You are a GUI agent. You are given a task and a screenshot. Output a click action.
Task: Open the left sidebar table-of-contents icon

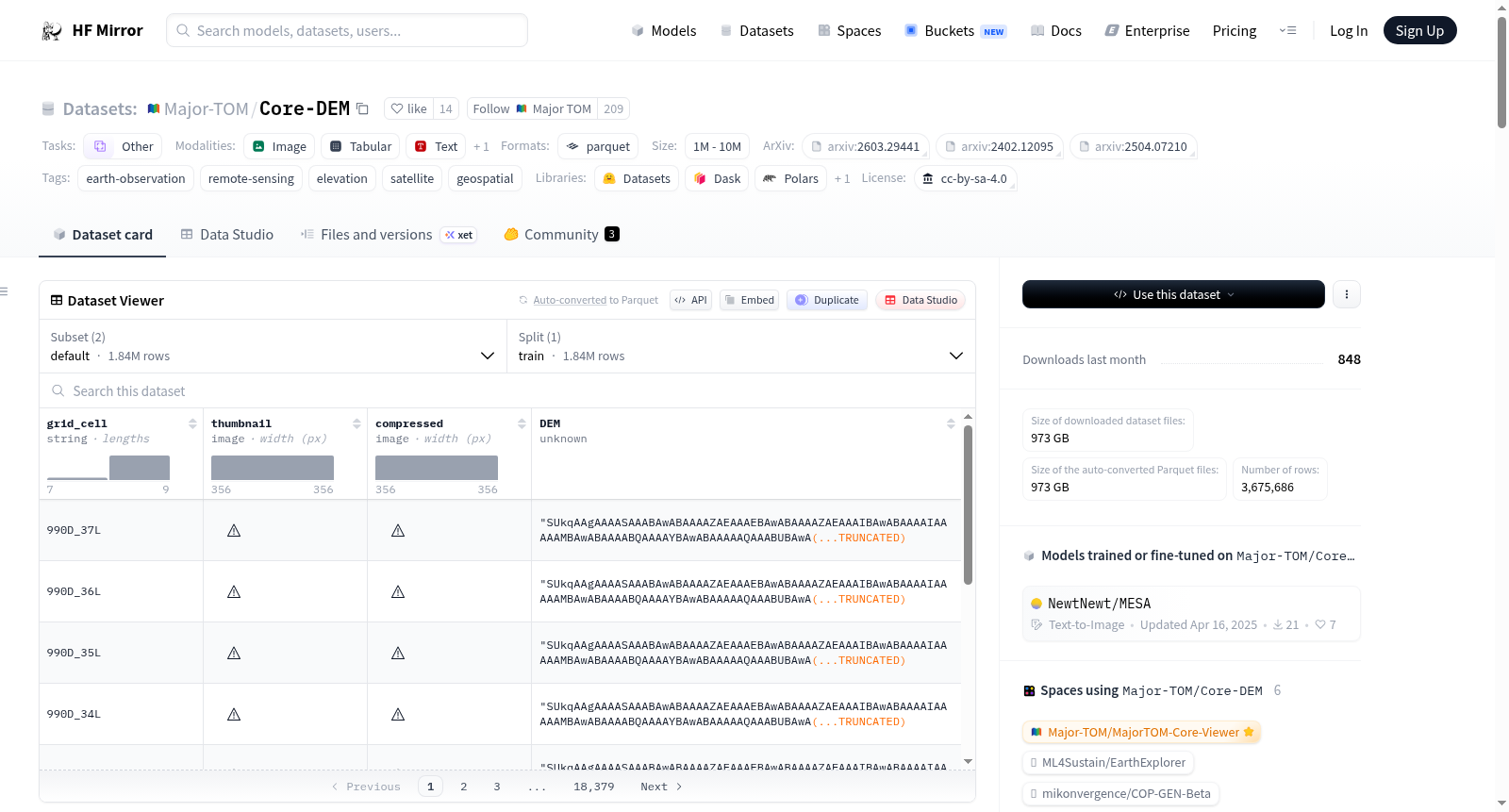point(4,291)
